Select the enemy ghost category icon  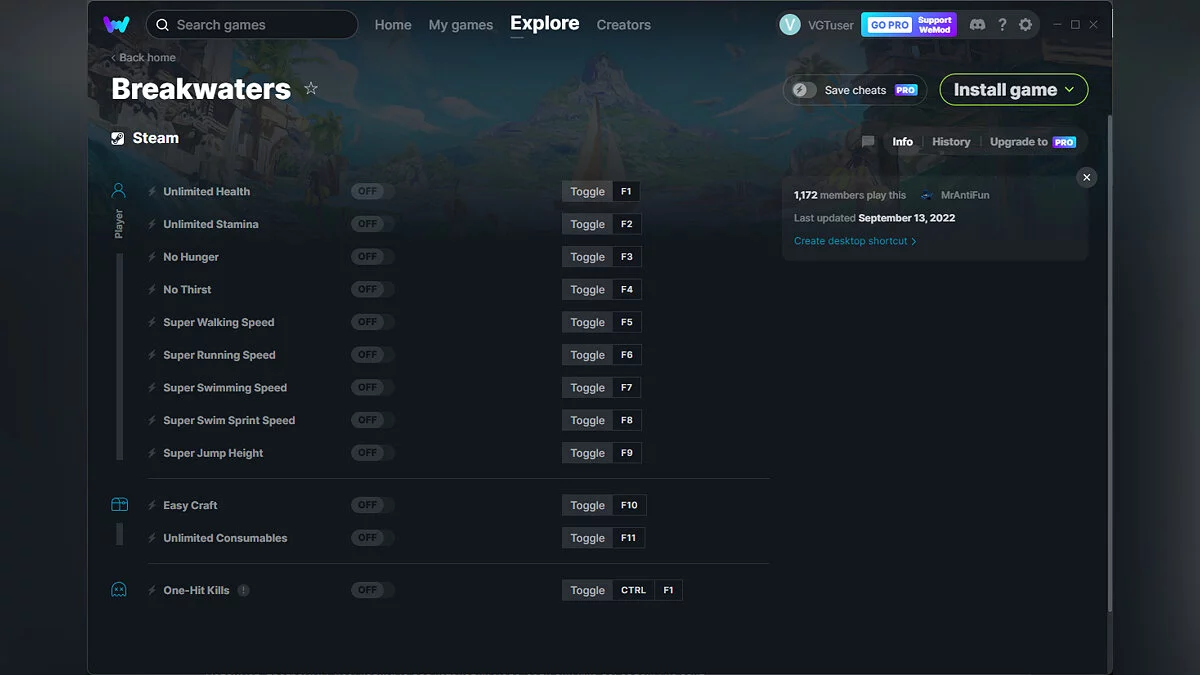coord(119,590)
